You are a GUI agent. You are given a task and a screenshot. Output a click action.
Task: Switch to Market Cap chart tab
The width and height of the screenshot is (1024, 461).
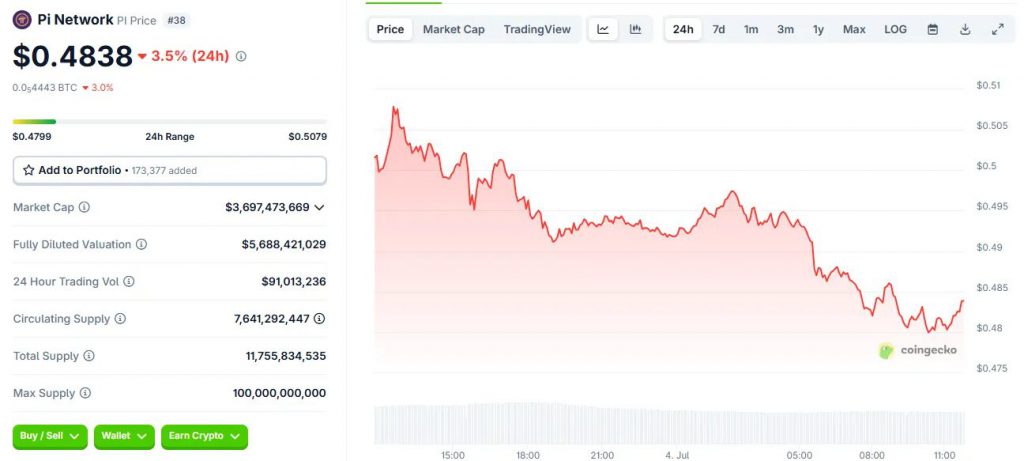click(x=454, y=29)
